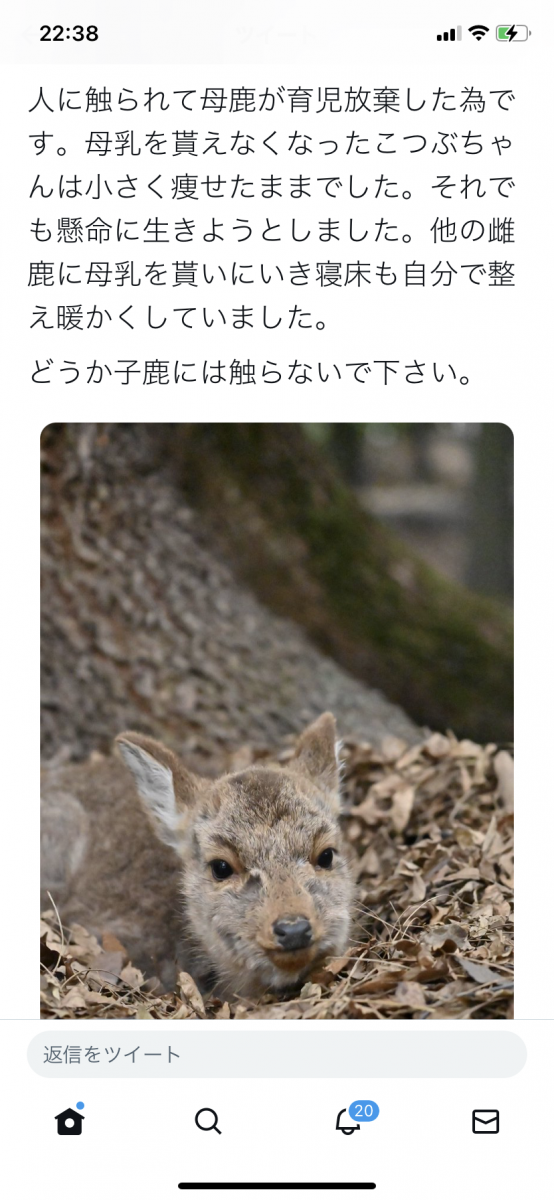Tap the 22:38 clock in status bar
Image resolution: width=554 pixels, height=1200 pixels.
pyautogui.click(x=69, y=33)
